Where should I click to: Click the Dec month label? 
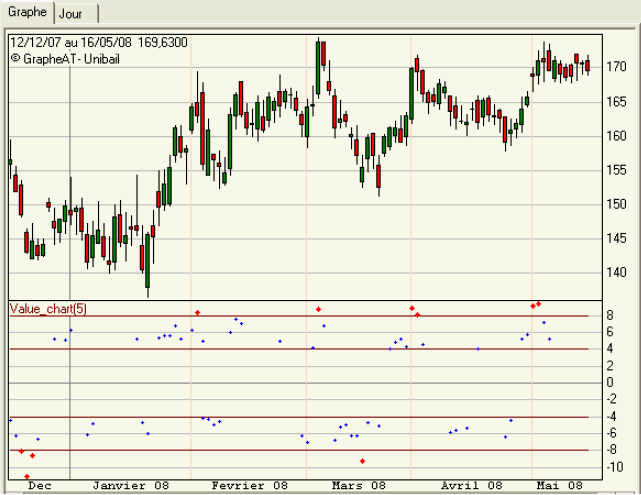(40, 486)
